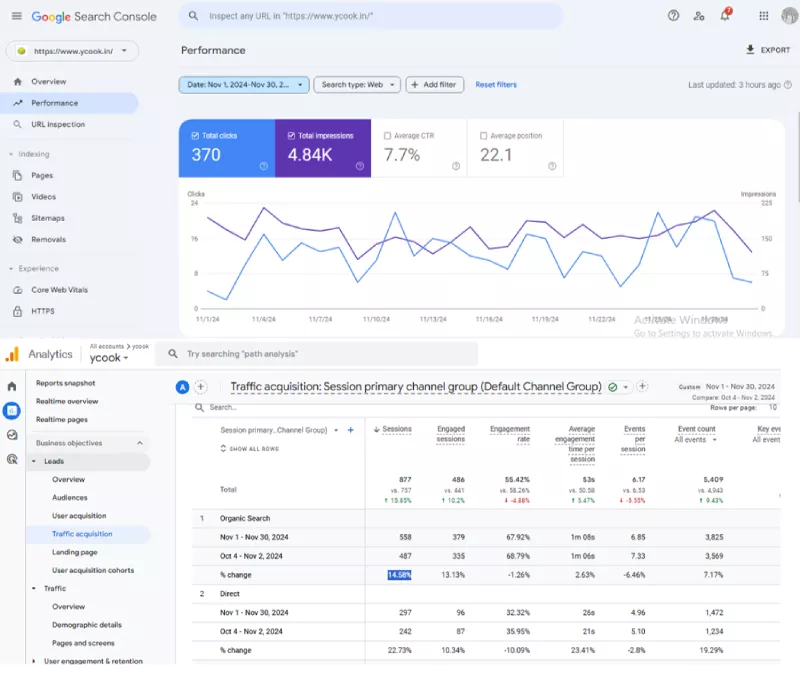Click the Analytics Explore icon in left rail
The height and width of the screenshot is (677, 800).
click(x=12, y=435)
